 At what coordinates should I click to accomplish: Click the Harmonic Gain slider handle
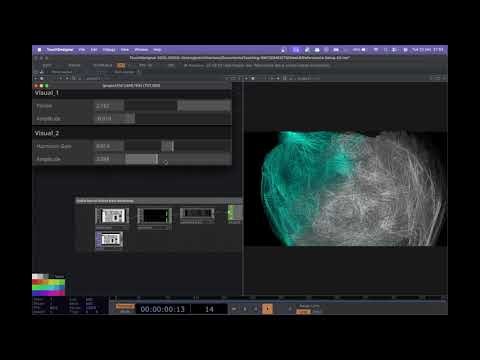click(167, 146)
